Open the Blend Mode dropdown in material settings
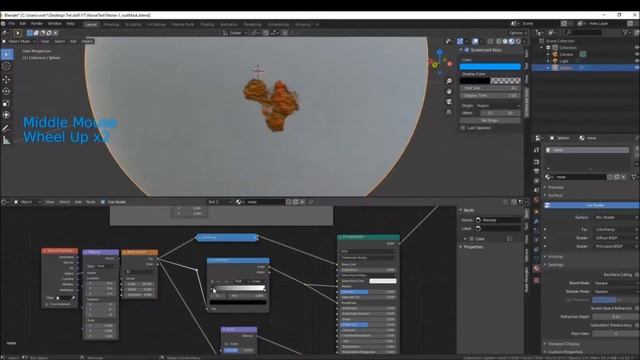The height and width of the screenshot is (360, 640). tap(616, 283)
